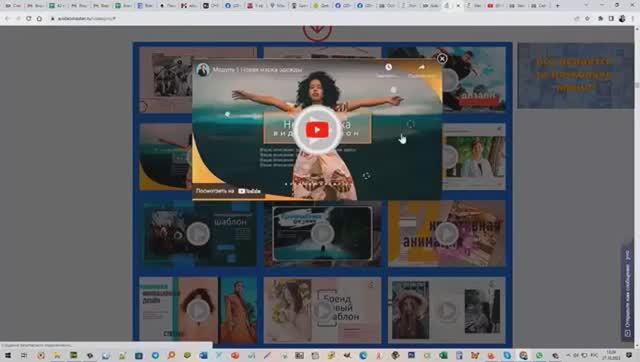
Task: Click the orange-text banner on the right
Action: [x=576, y=76]
